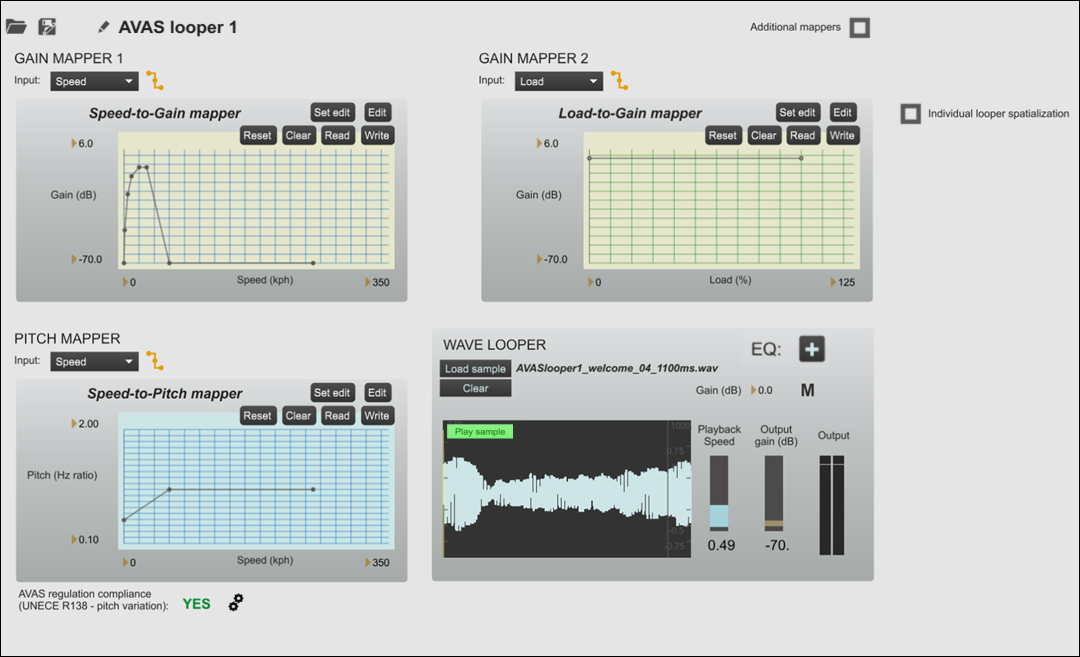Click the Load-to-Gain curve graph
Image resolution: width=1080 pixels, height=657 pixels.
point(721,200)
